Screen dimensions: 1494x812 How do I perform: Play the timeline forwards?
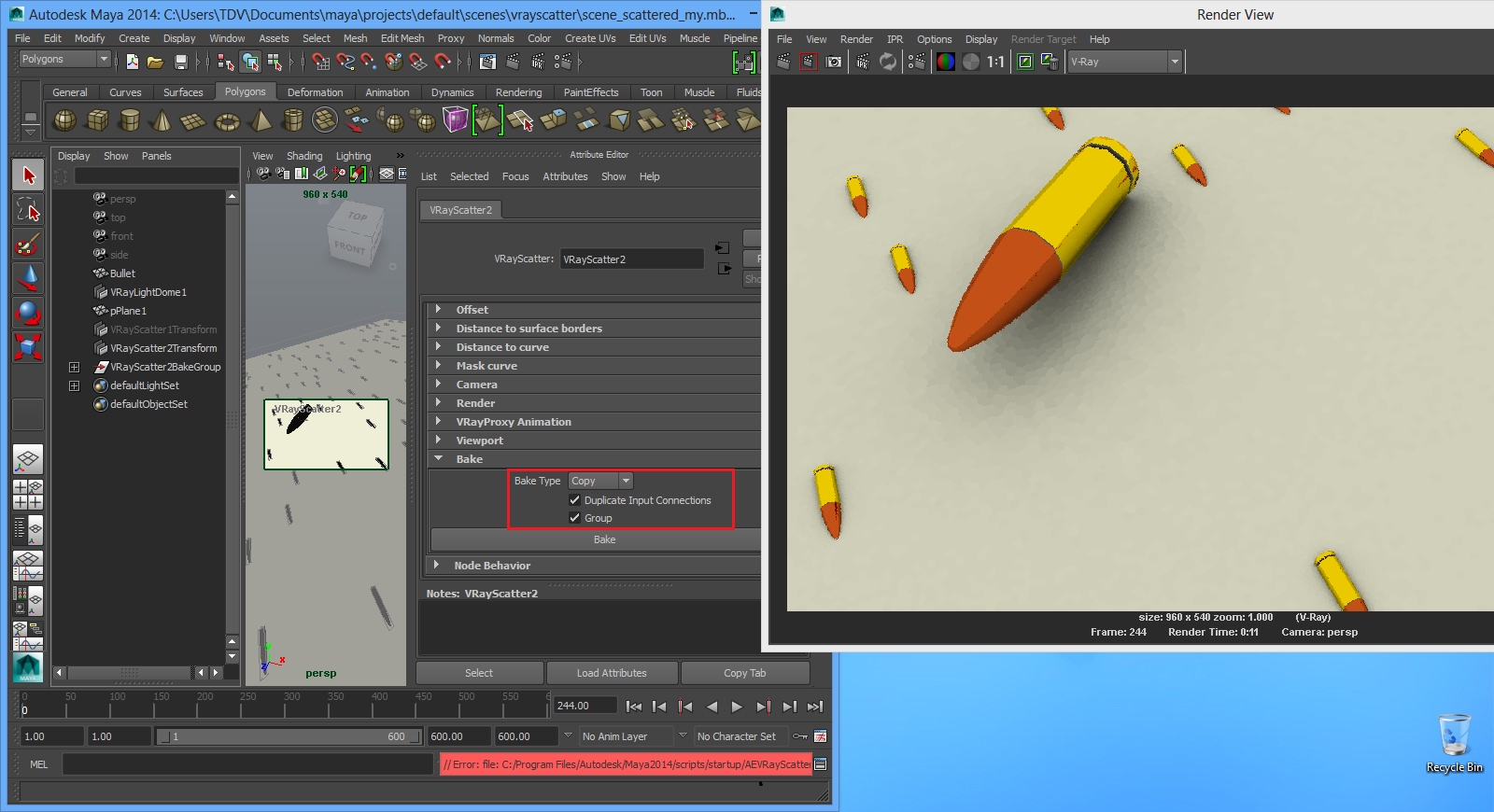[737, 707]
